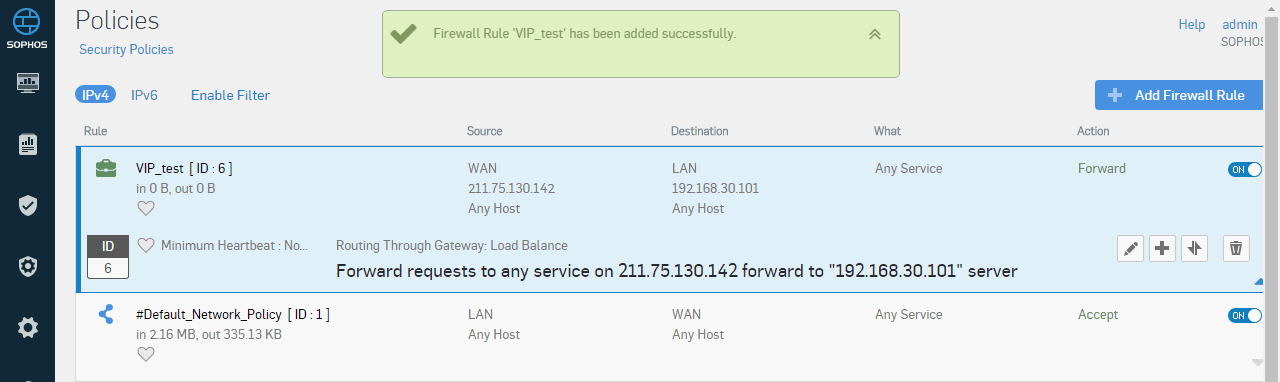Viewport: 1280px width, 382px height.
Task: Toggle VIP_test rule ON switch
Action: tap(1244, 170)
